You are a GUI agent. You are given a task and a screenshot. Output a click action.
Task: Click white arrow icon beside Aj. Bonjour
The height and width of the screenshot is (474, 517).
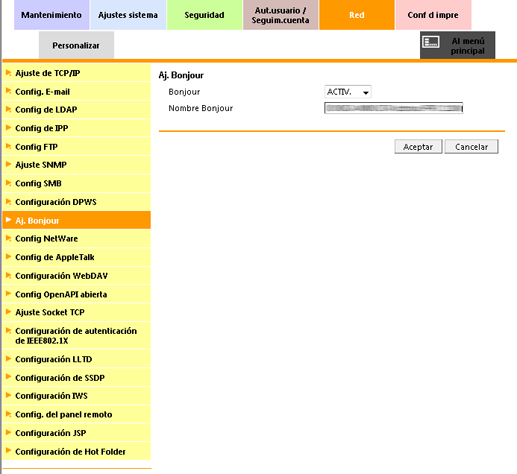(x=9, y=220)
